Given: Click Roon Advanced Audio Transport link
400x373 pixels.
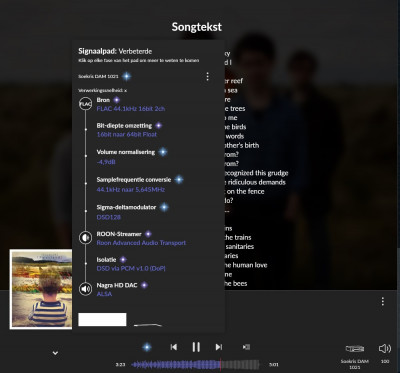Looking at the screenshot, I should [x=141, y=243].
